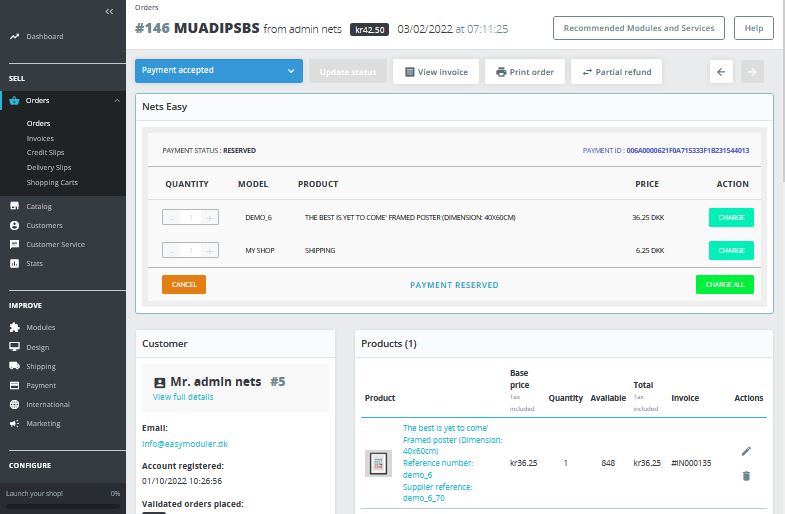This screenshot has height=514, width=785.
Task: Click the green Charge All button
Action: point(724,284)
